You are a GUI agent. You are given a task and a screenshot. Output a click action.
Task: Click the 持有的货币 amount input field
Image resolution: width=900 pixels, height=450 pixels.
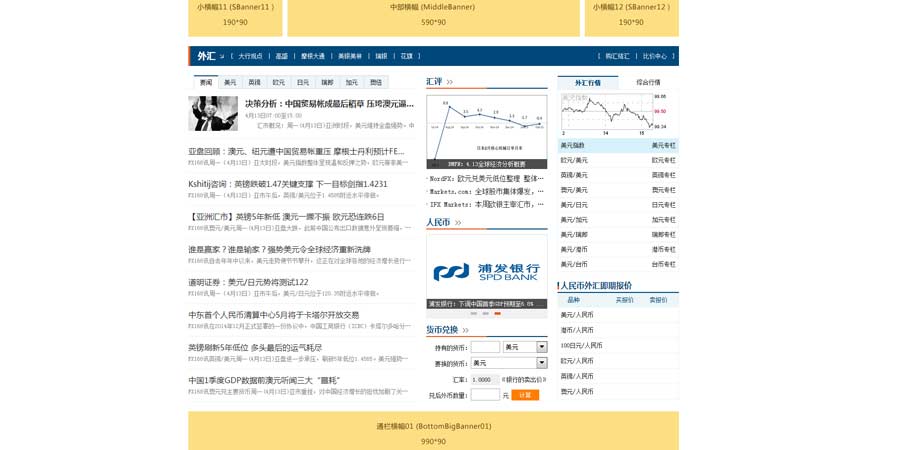click(485, 347)
